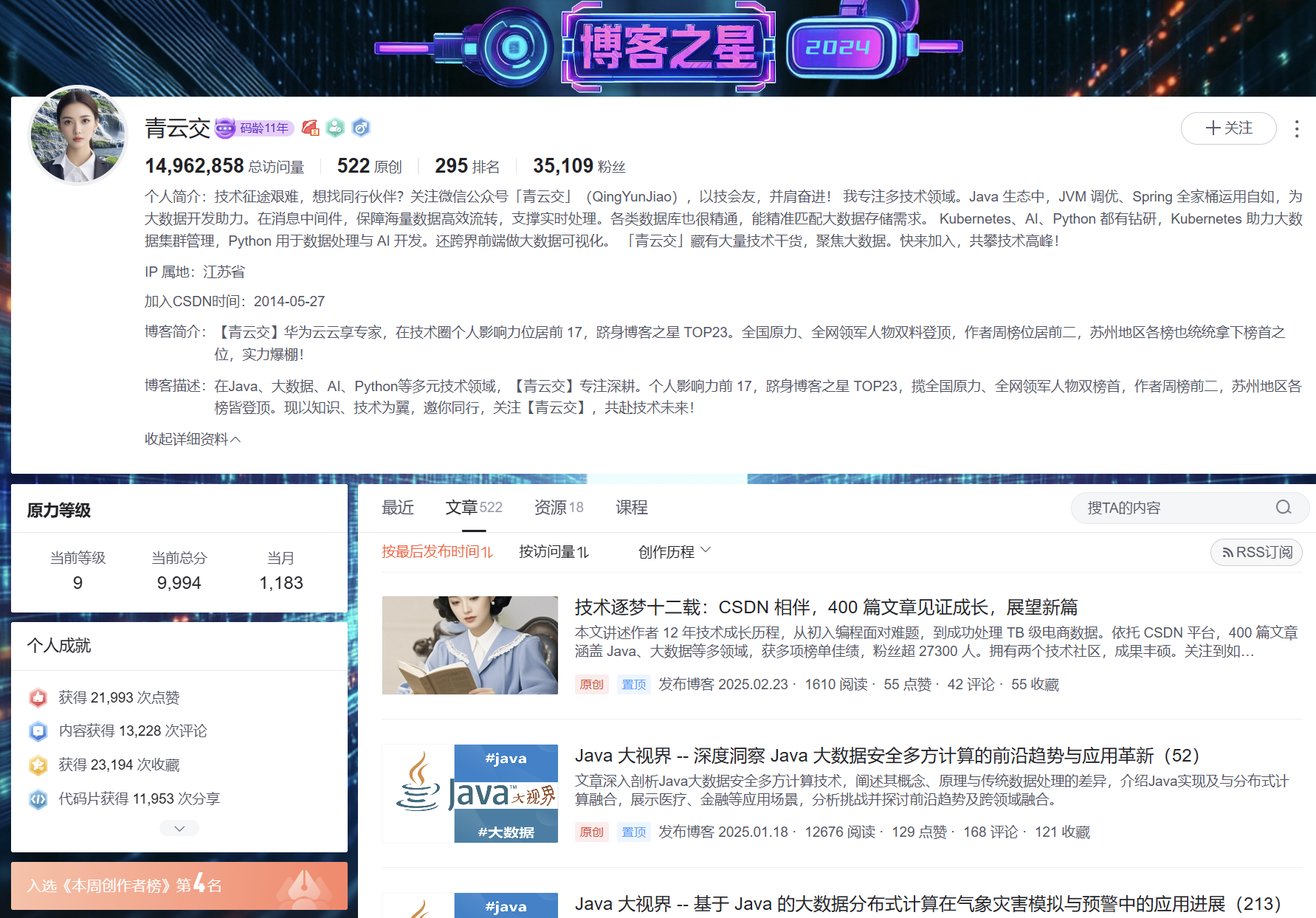Expand the 创作历程 dropdown
1316x918 pixels.
(x=675, y=552)
